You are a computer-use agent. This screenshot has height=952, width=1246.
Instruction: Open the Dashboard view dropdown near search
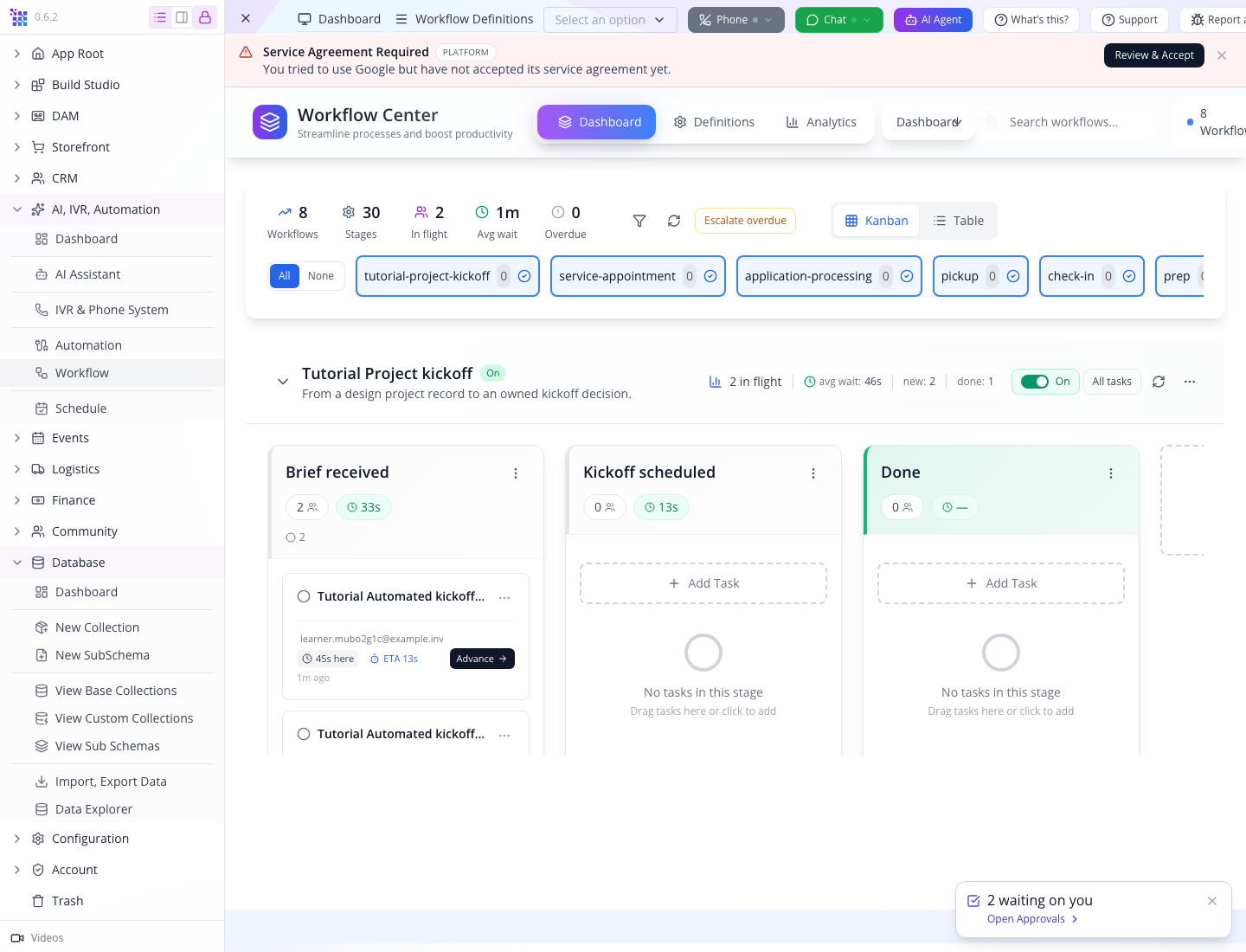pos(928,122)
